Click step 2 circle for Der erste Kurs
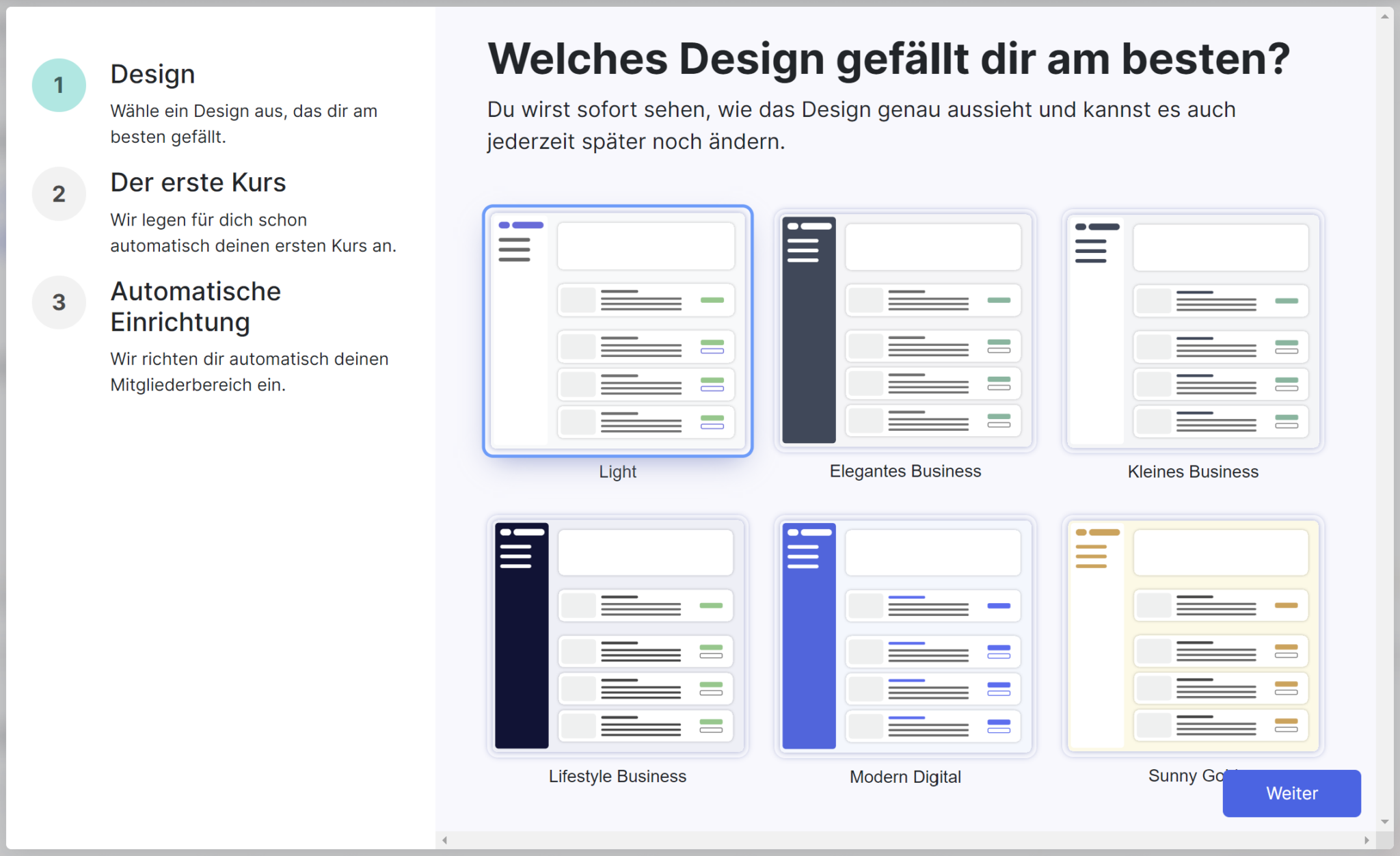Image resolution: width=1400 pixels, height=856 pixels. [58, 193]
